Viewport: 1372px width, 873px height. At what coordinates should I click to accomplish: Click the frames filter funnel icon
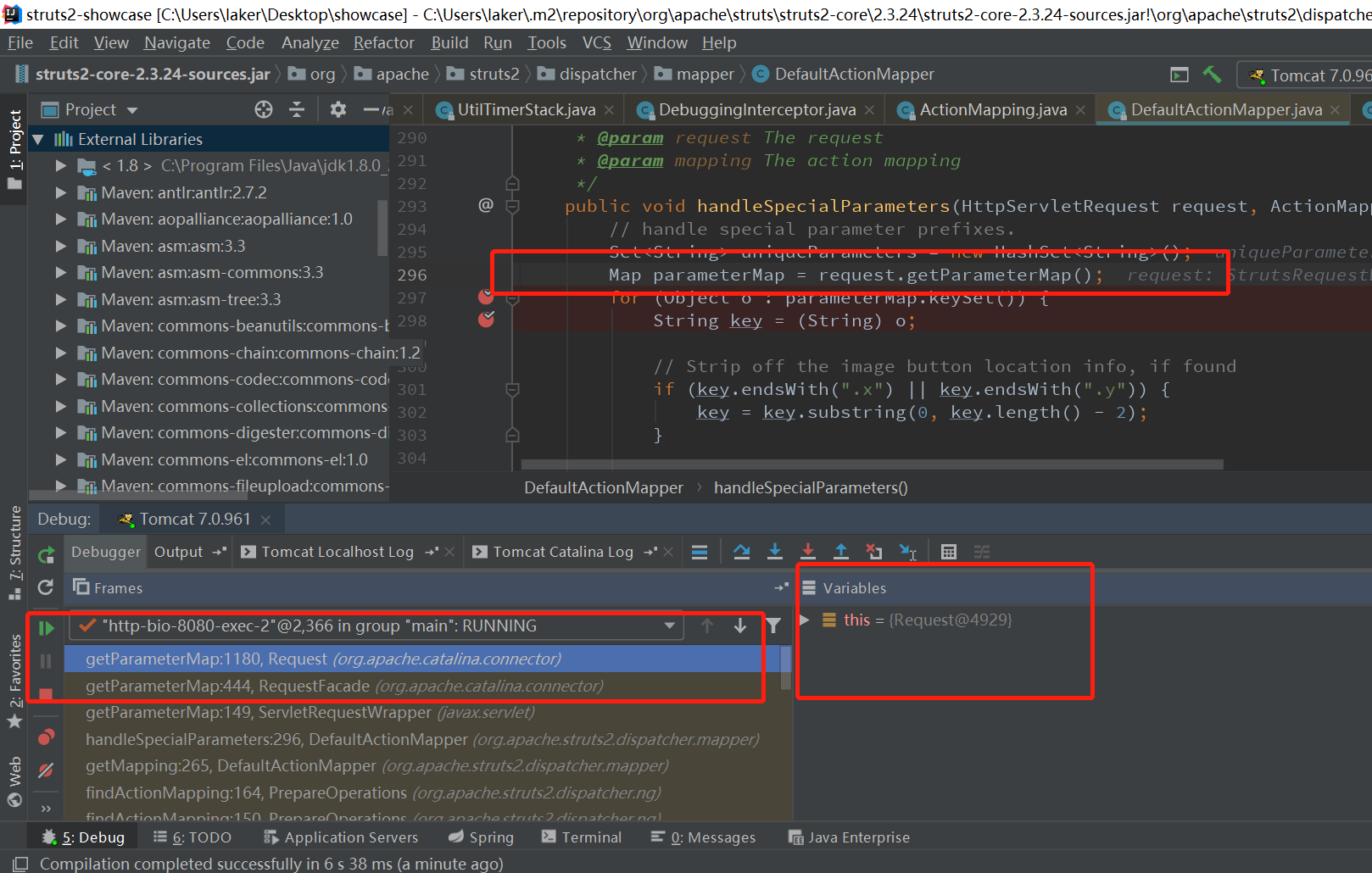[x=773, y=626]
